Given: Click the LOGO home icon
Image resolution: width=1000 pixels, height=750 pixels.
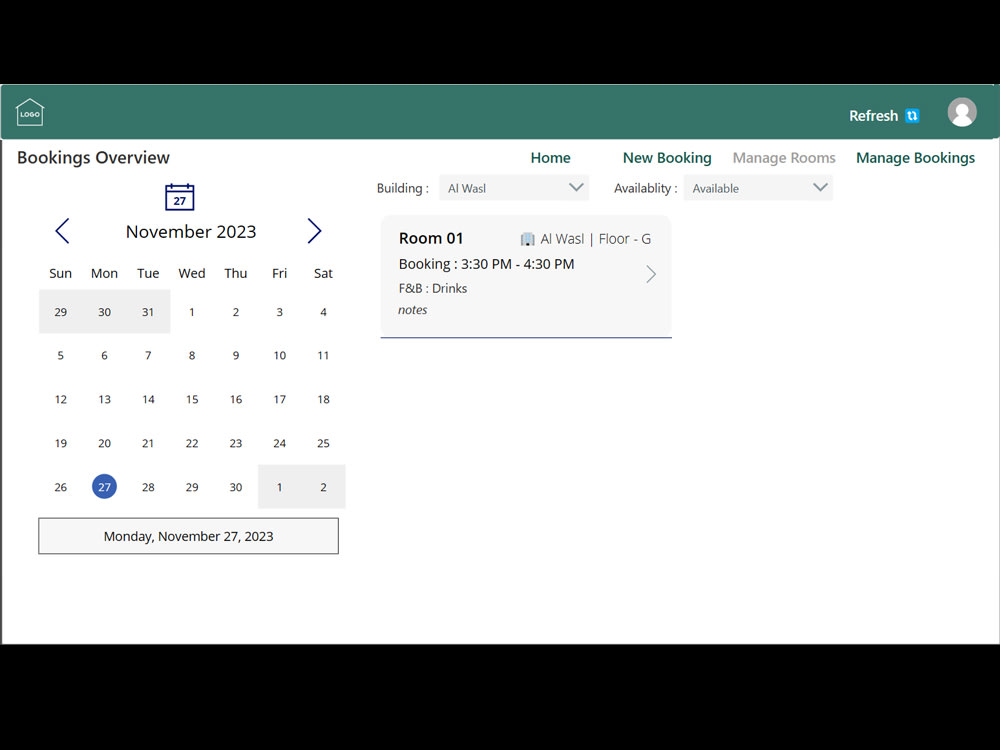Looking at the screenshot, I should point(29,112).
